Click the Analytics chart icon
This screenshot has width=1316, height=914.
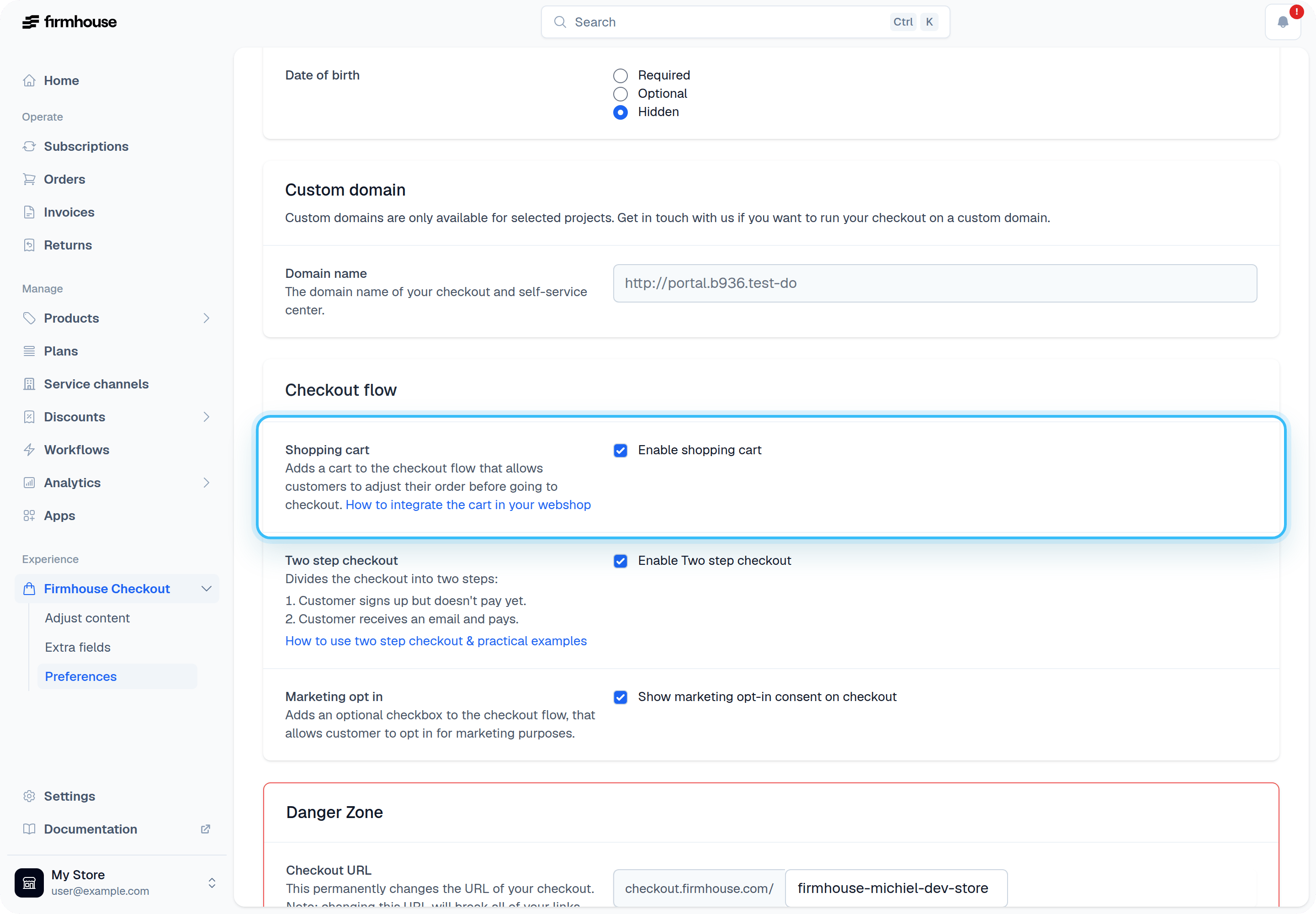point(29,483)
